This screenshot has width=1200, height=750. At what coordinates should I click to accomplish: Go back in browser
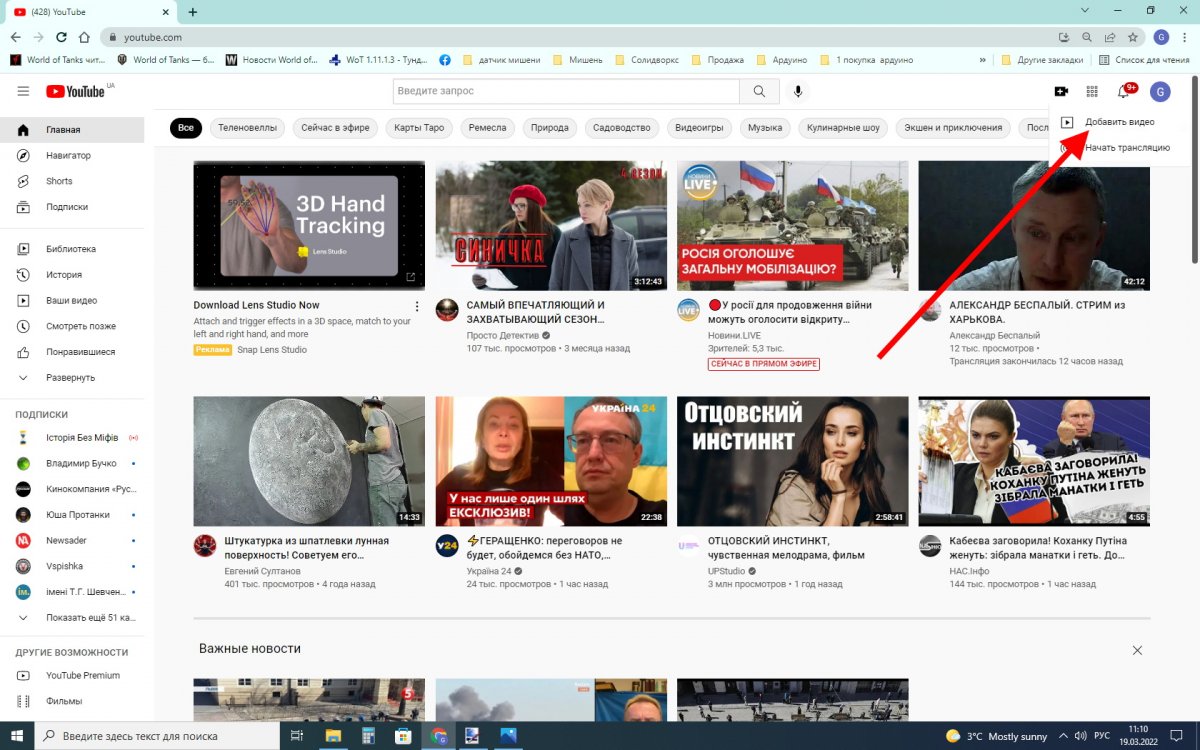[x=16, y=37]
